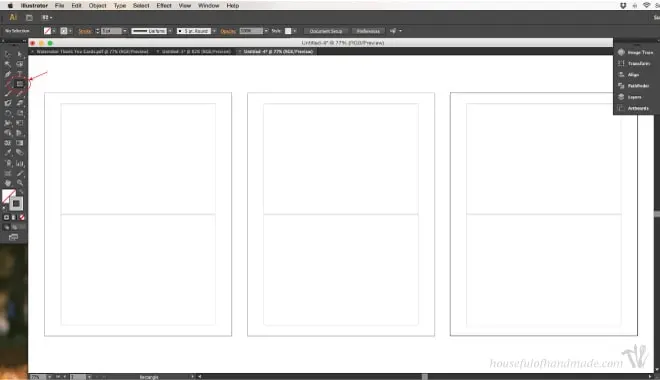Switch to the middle Untitled document tab

194,52
